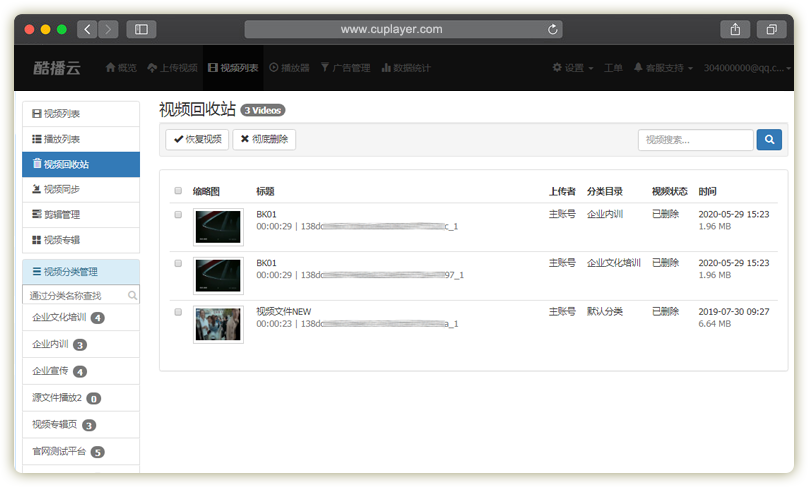
Task: Open 数据统计 statistics in top nav
Action: click(x=406, y=68)
